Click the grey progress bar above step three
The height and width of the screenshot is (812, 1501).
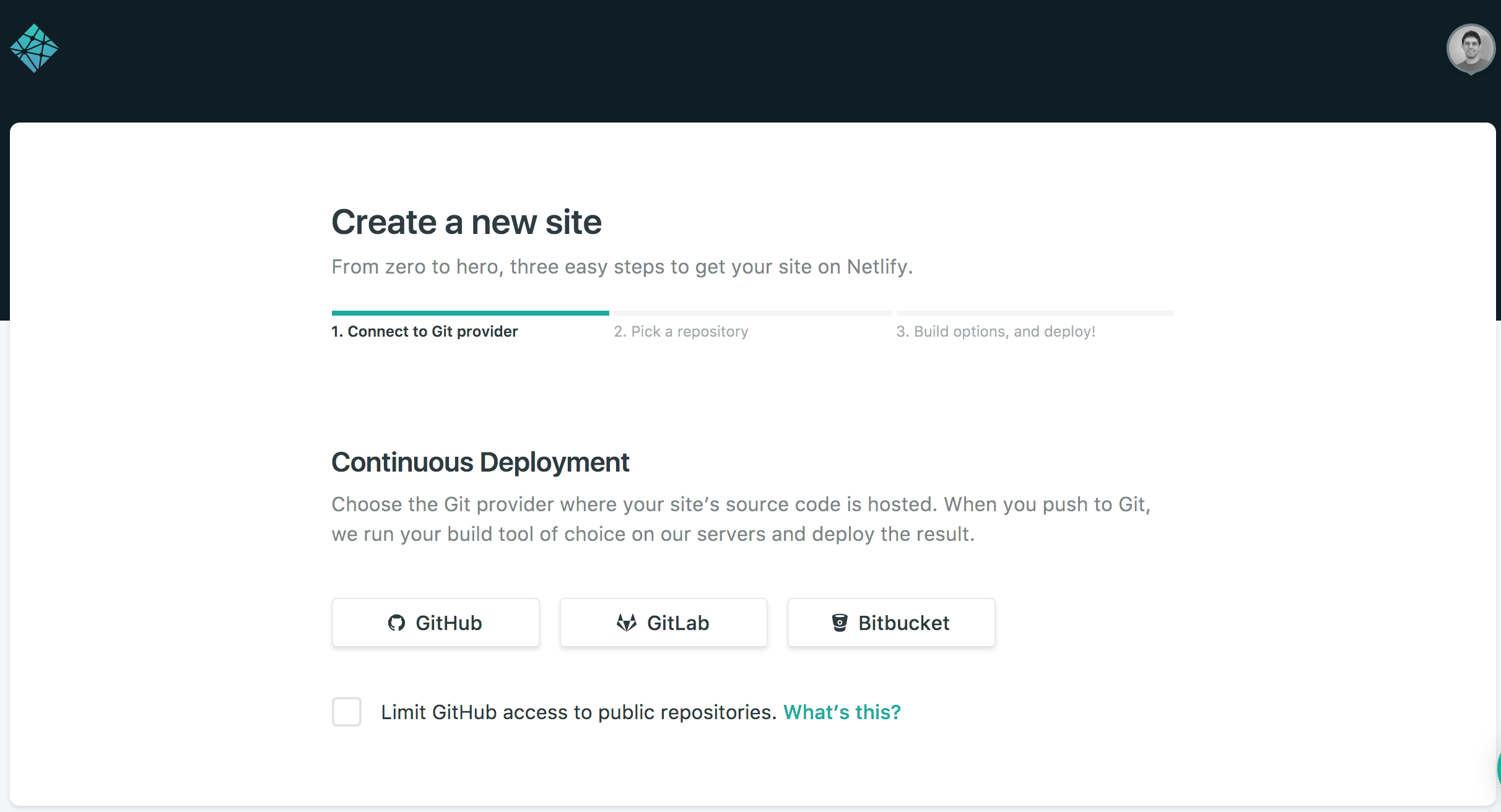(x=1035, y=313)
